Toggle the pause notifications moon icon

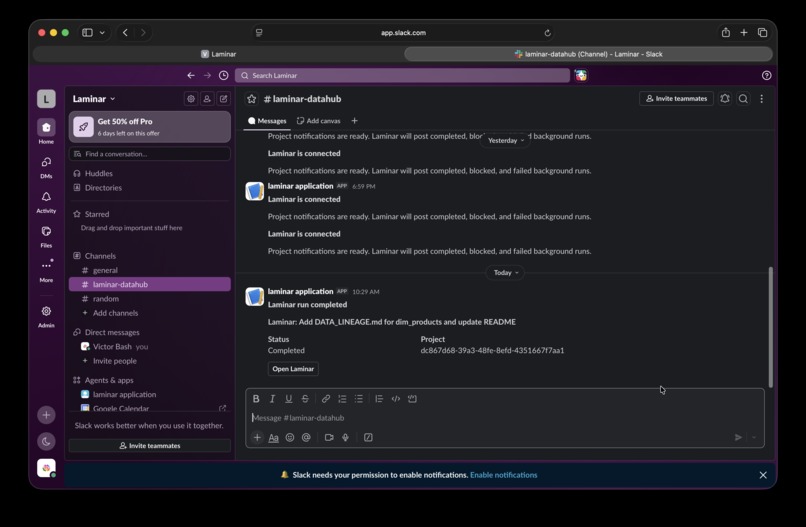(46, 441)
